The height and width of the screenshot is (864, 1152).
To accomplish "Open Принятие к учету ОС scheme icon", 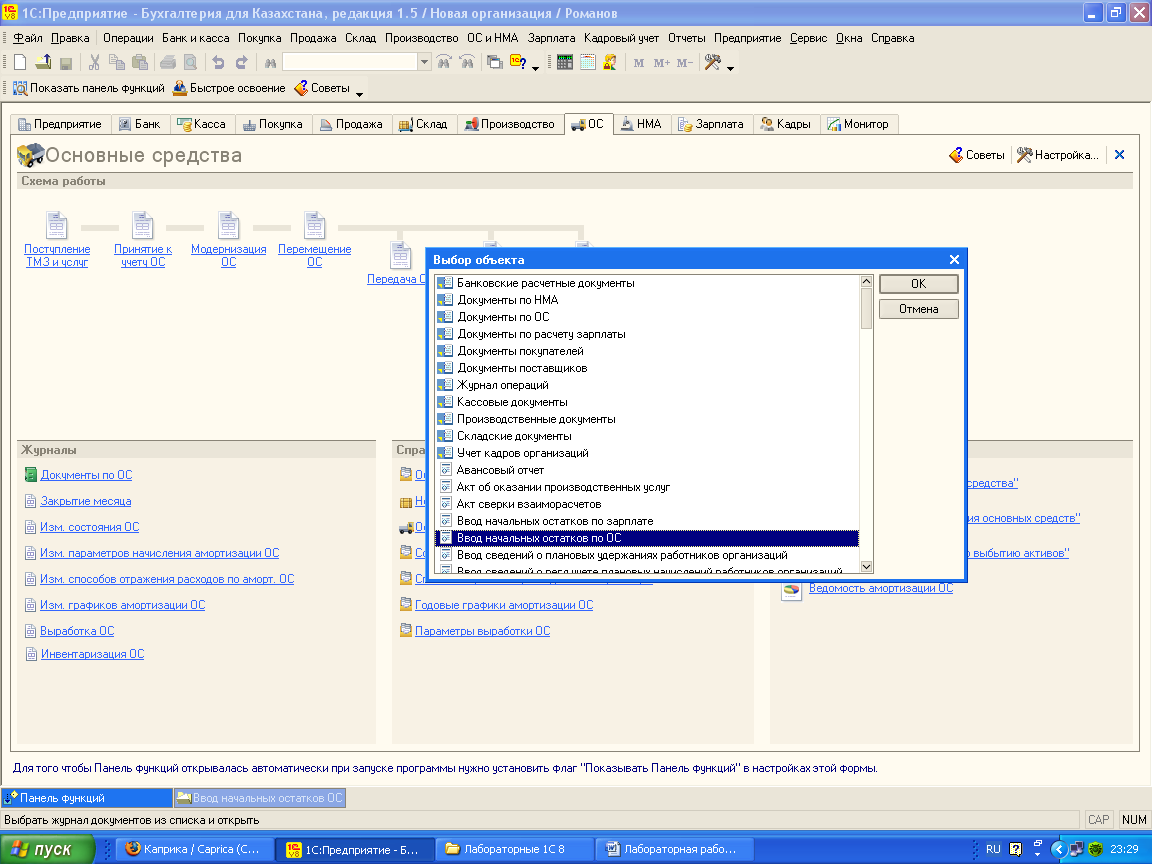I will 143,226.
